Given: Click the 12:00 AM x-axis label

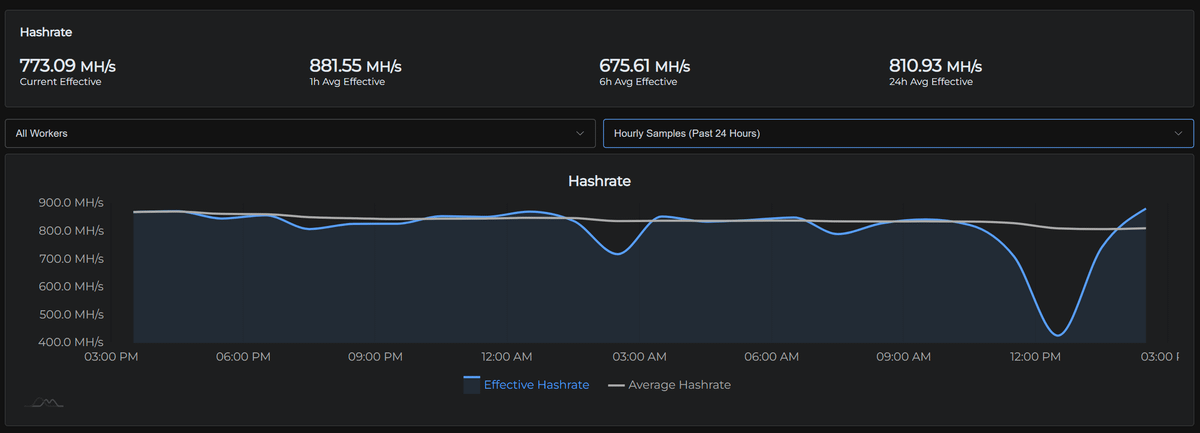Looking at the screenshot, I should coord(505,357).
